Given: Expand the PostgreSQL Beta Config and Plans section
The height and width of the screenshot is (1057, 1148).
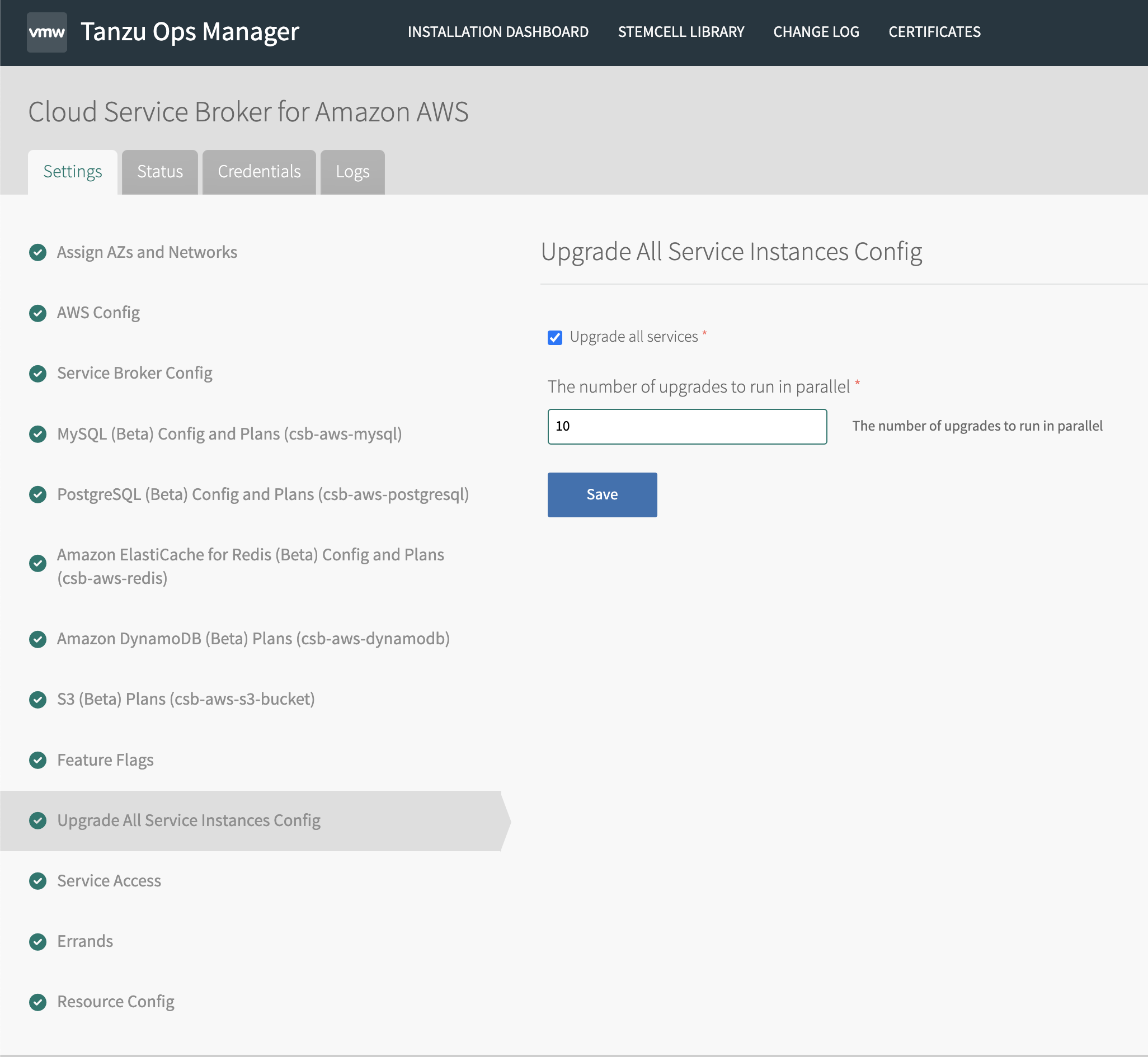Looking at the screenshot, I should click(x=263, y=494).
